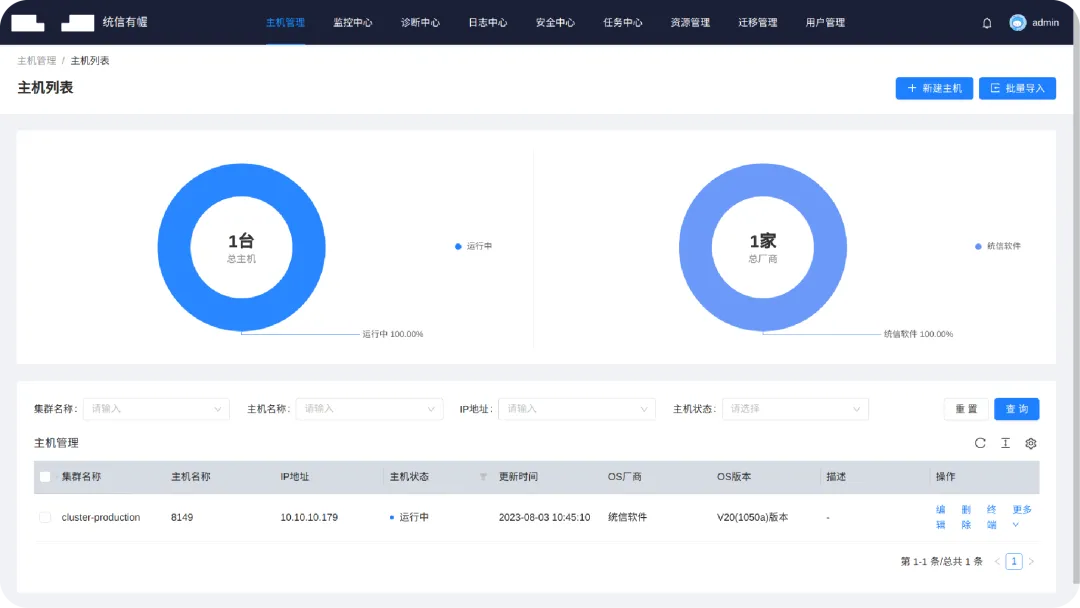This screenshot has width=1080, height=608.
Task: Click 删除 for host 8149
Action: pos(966,517)
